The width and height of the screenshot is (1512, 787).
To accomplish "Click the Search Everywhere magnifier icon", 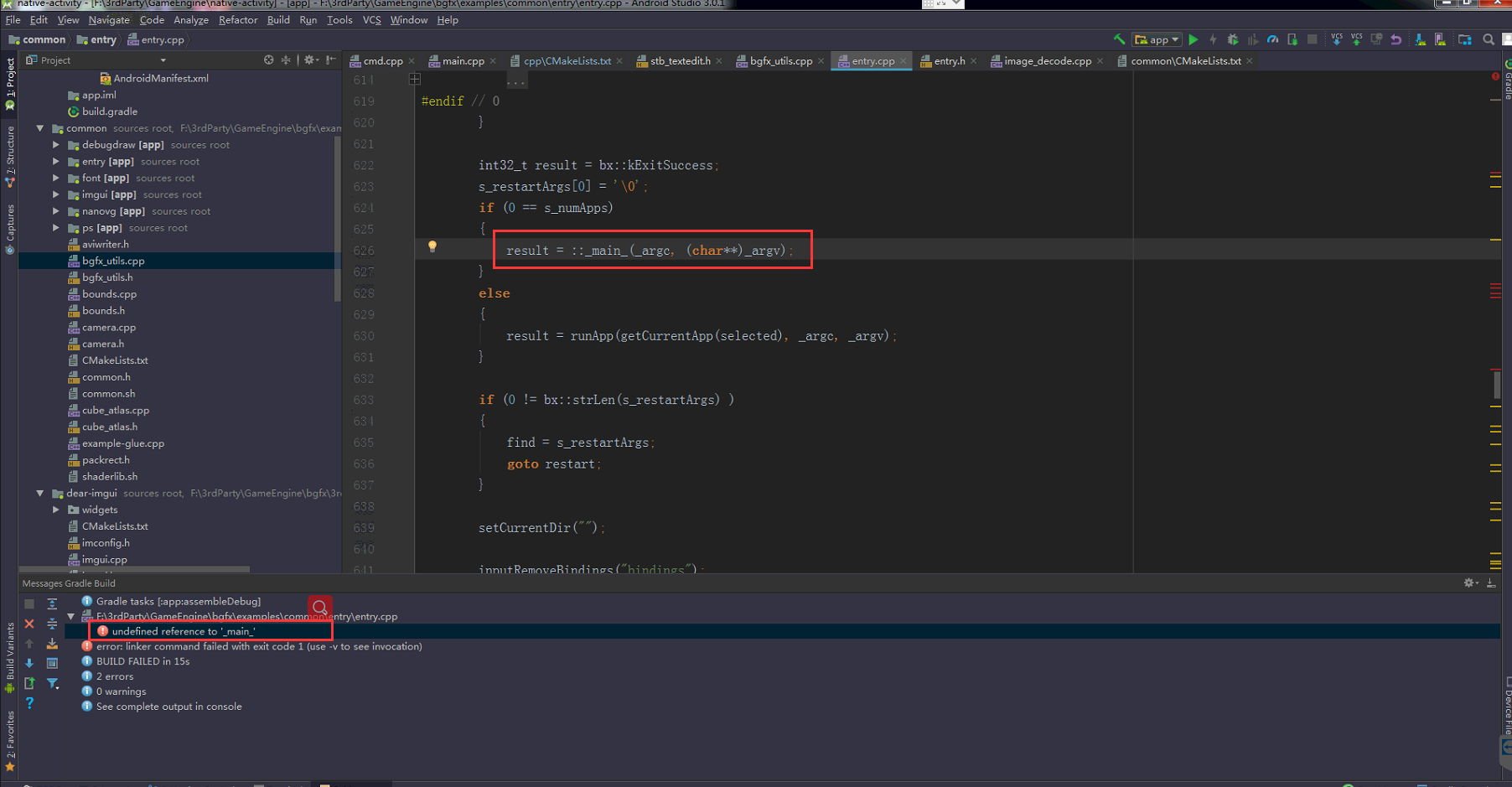I will (x=1489, y=39).
